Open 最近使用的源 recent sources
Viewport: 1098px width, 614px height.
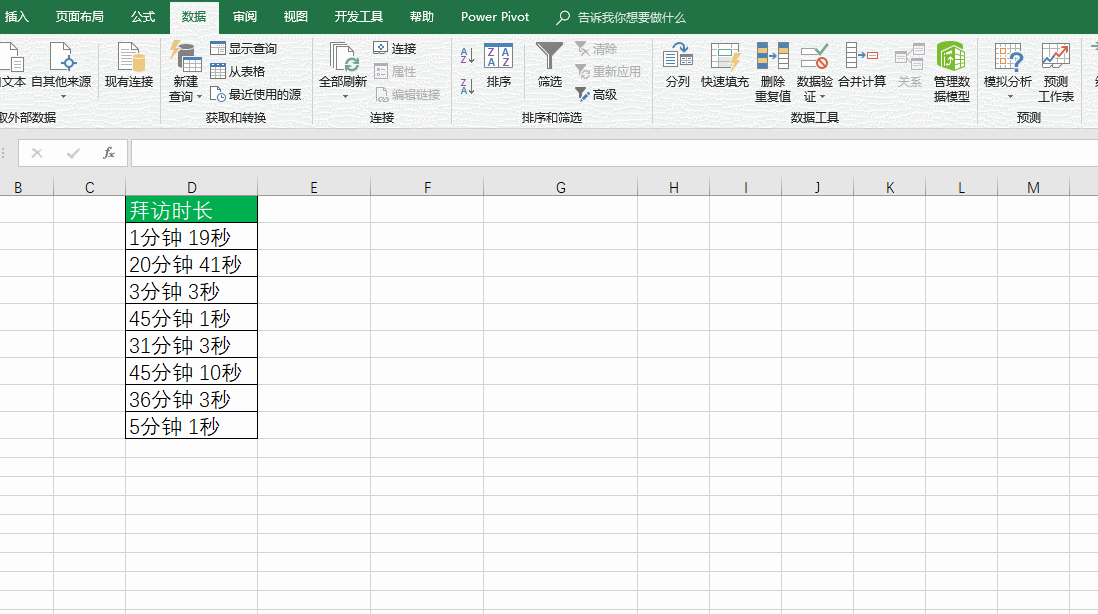pyautogui.click(x=256, y=95)
